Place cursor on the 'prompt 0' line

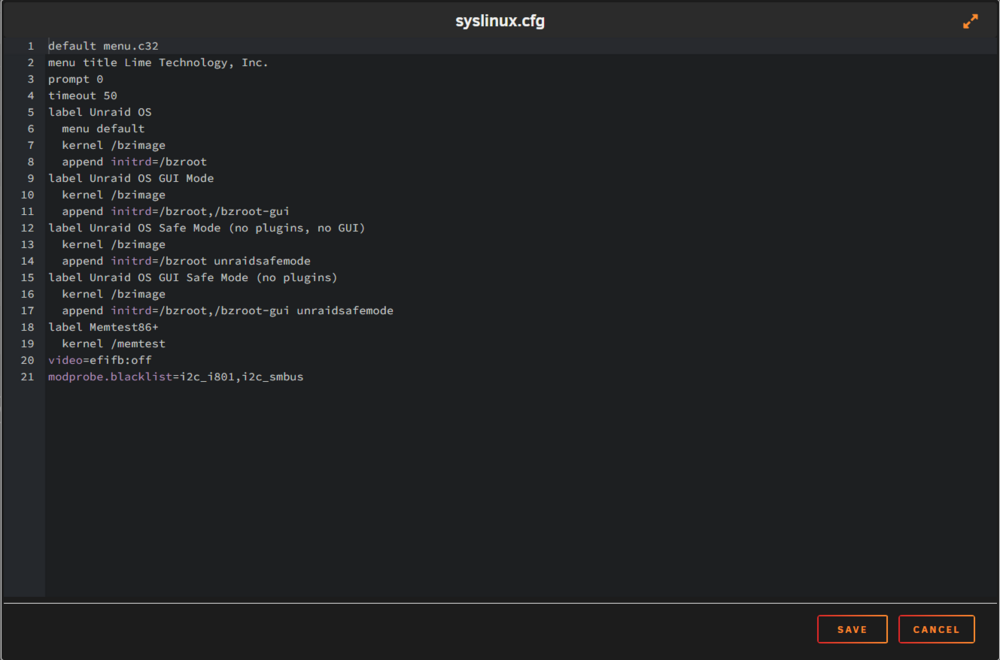click(x=75, y=79)
